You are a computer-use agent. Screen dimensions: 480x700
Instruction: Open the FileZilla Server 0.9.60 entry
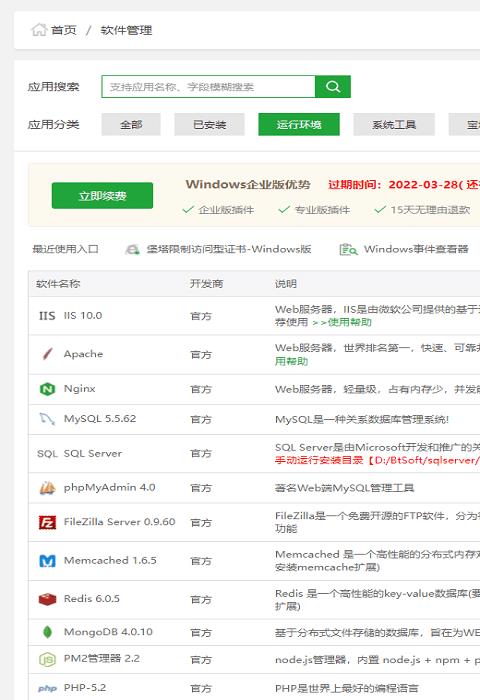120,521
